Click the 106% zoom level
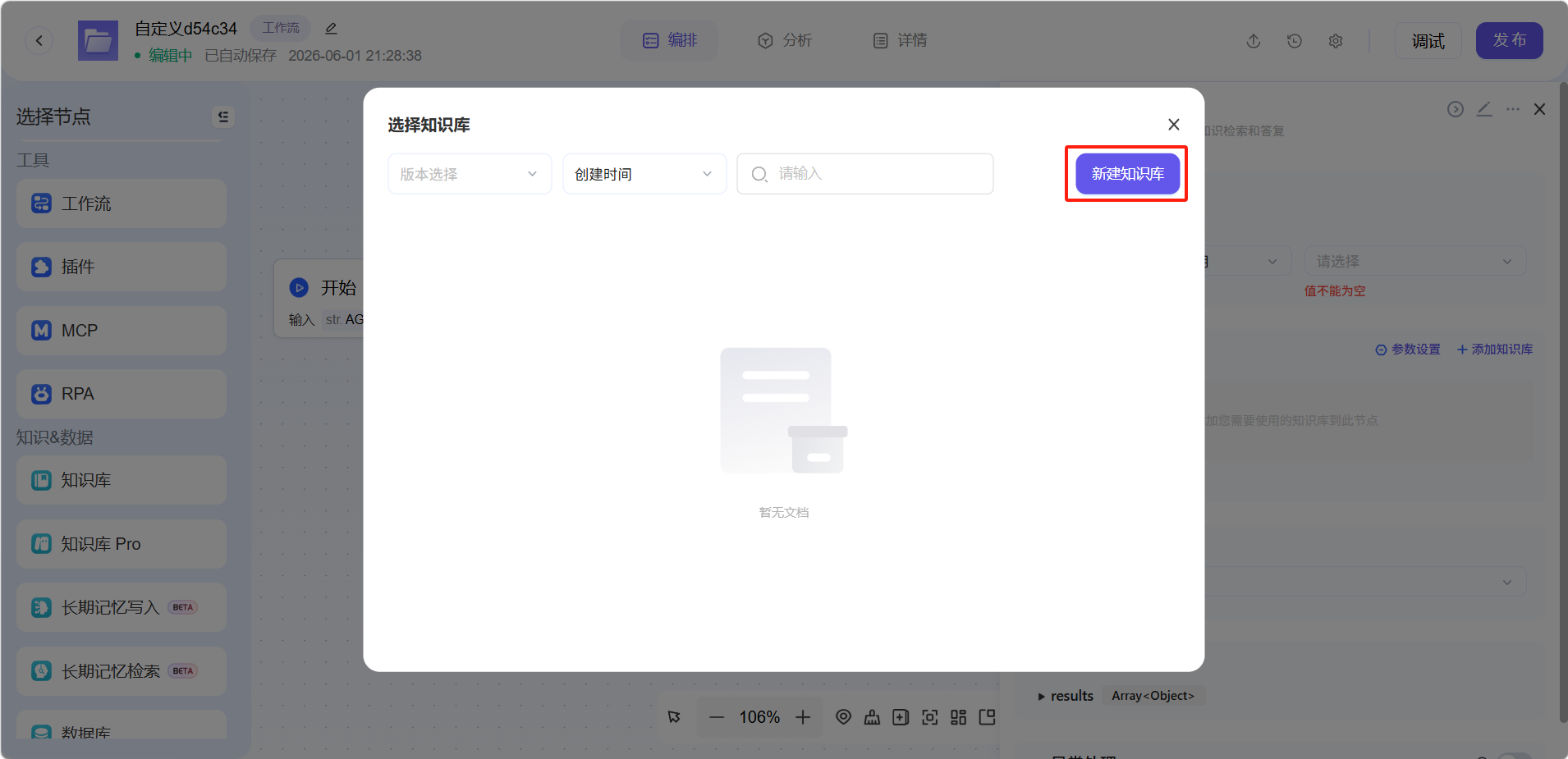 tap(759, 717)
